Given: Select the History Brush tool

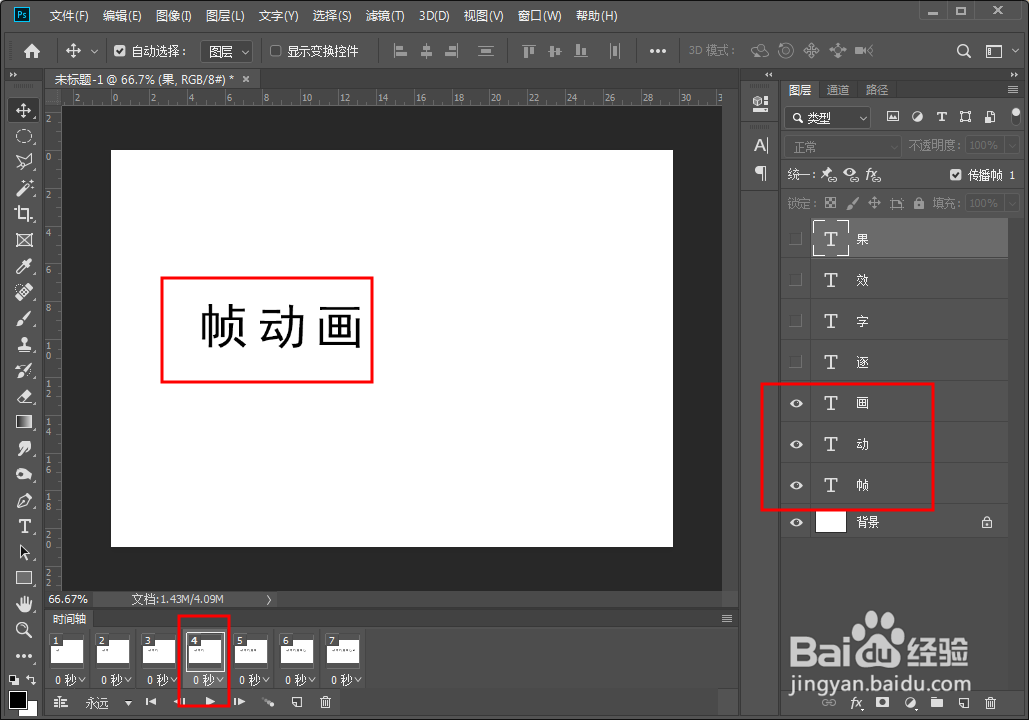Looking at the screenshot, I should pos(24,370).
